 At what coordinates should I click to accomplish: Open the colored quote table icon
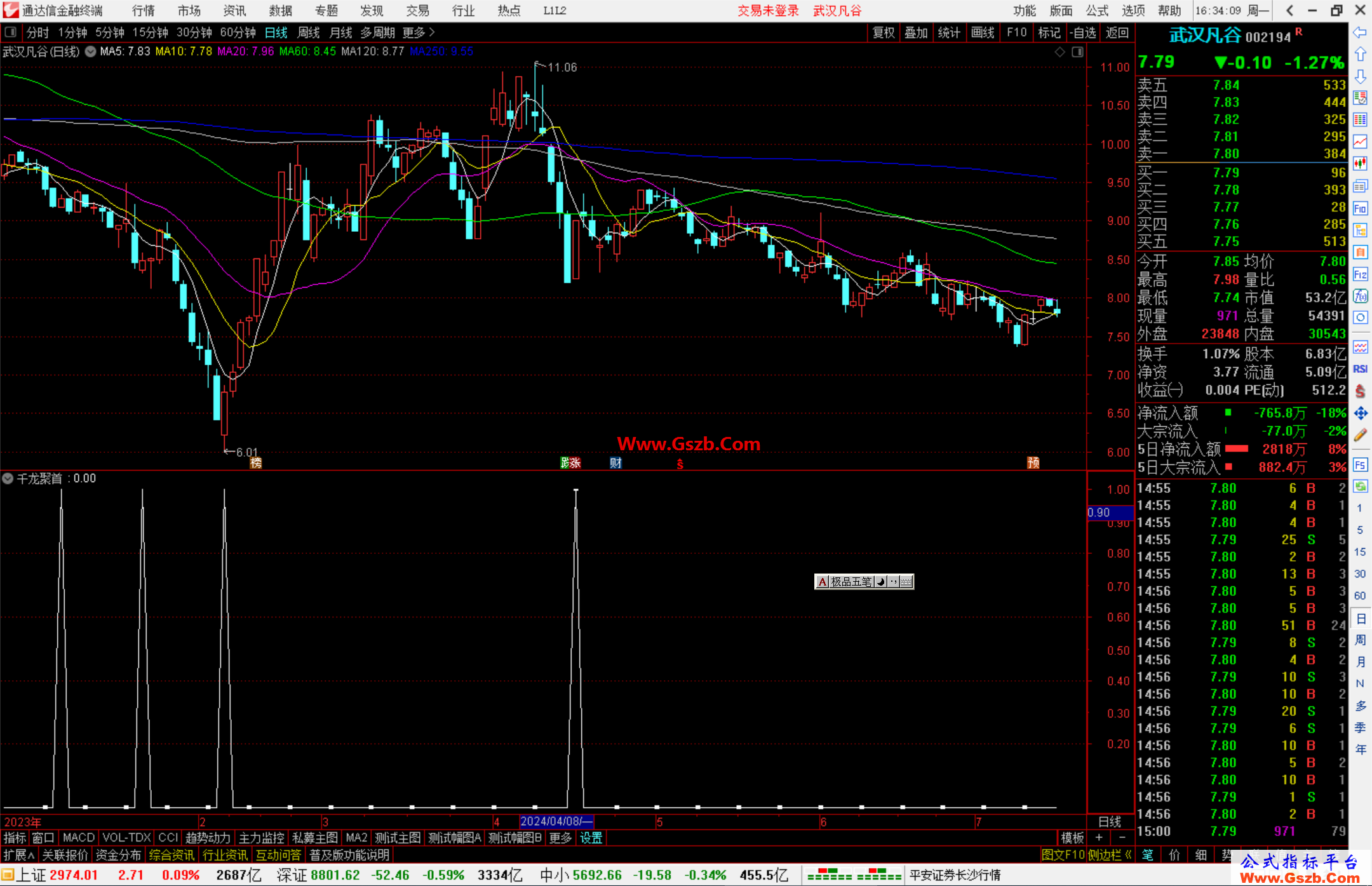1360,120
